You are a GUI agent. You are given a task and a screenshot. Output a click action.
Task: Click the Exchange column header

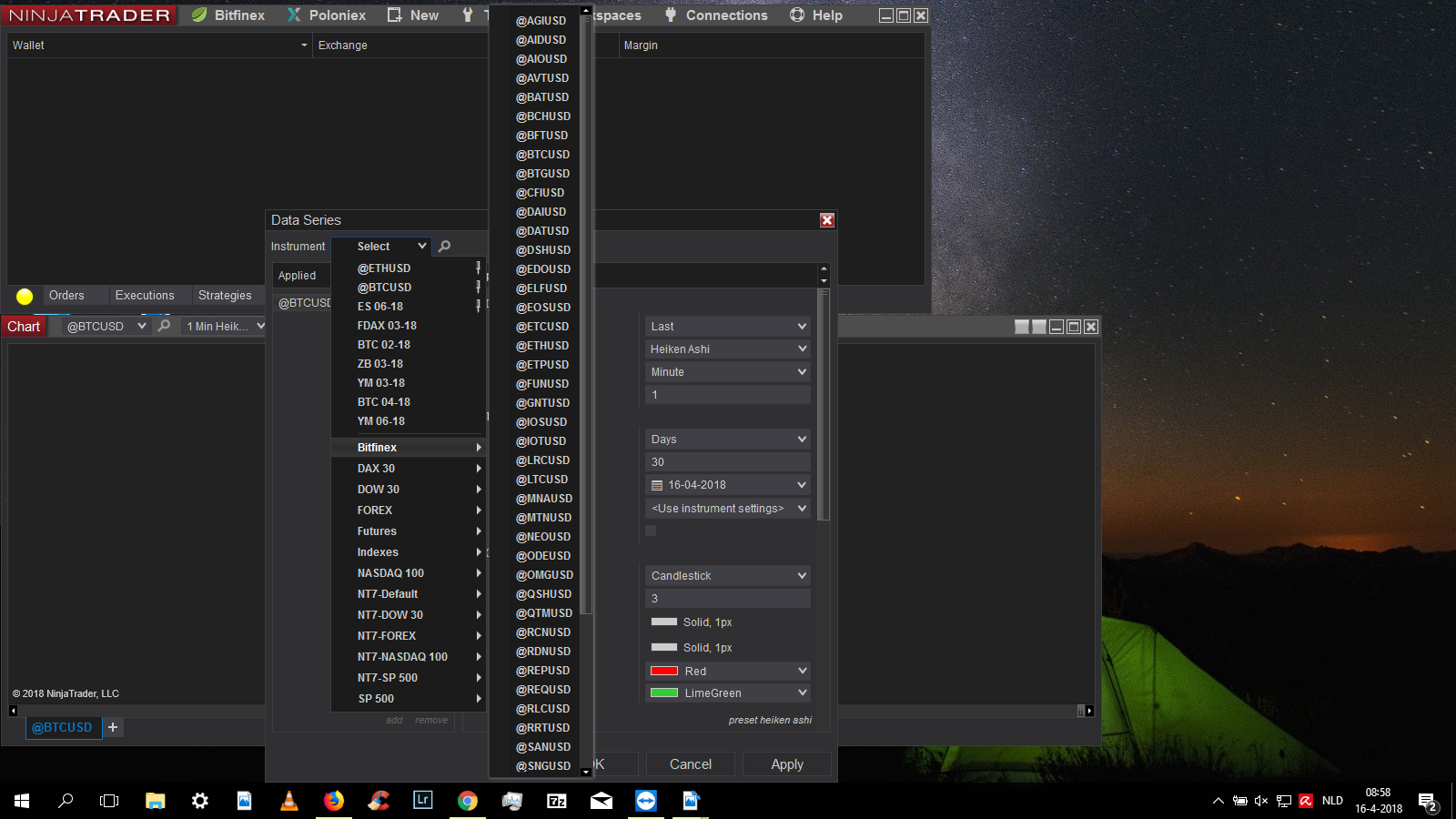[x=343, y=45]
